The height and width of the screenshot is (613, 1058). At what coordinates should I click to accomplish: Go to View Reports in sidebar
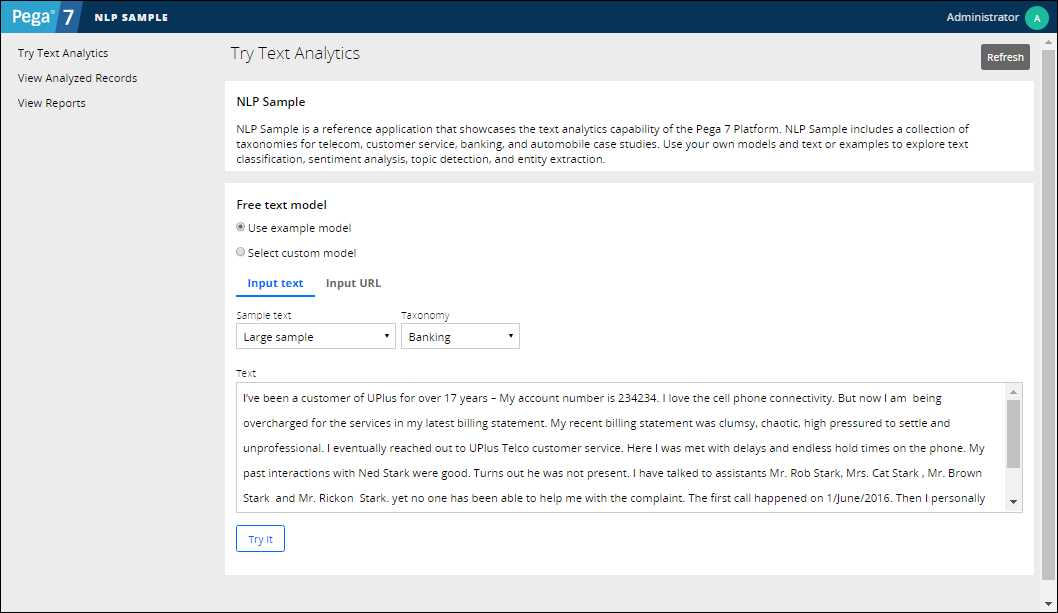pyautogui.click(x=52, y=103)
